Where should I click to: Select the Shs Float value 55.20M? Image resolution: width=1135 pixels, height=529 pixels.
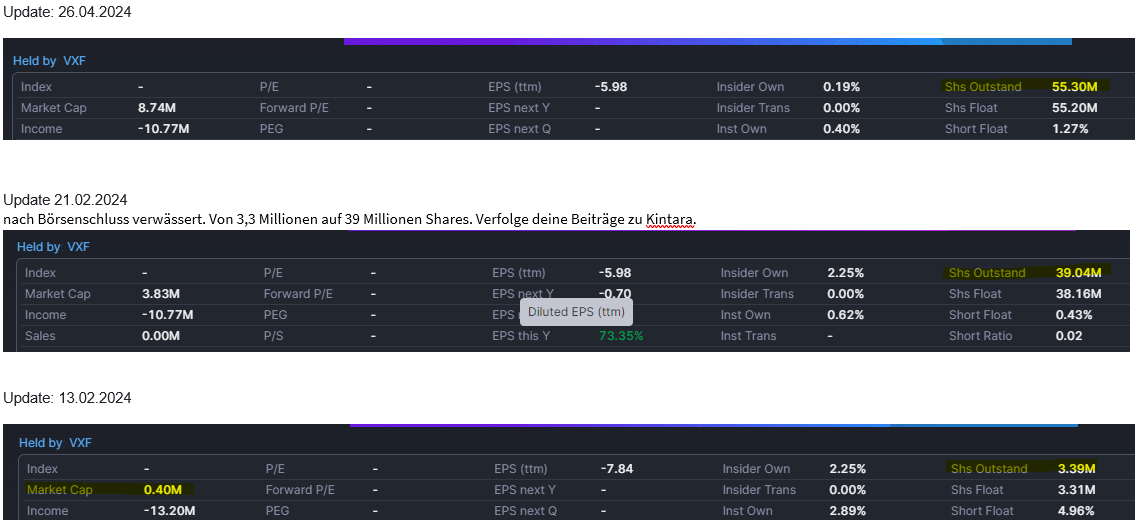tap(1074, 108)
